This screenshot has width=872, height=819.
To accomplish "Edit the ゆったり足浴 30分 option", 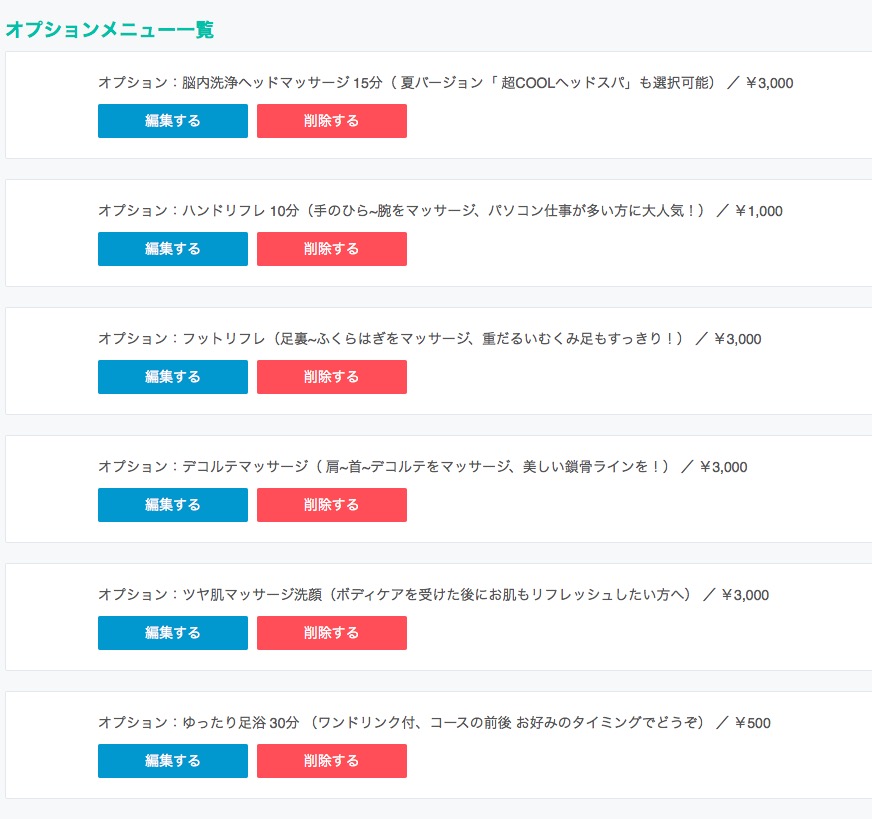I will (x=173, y=761).
